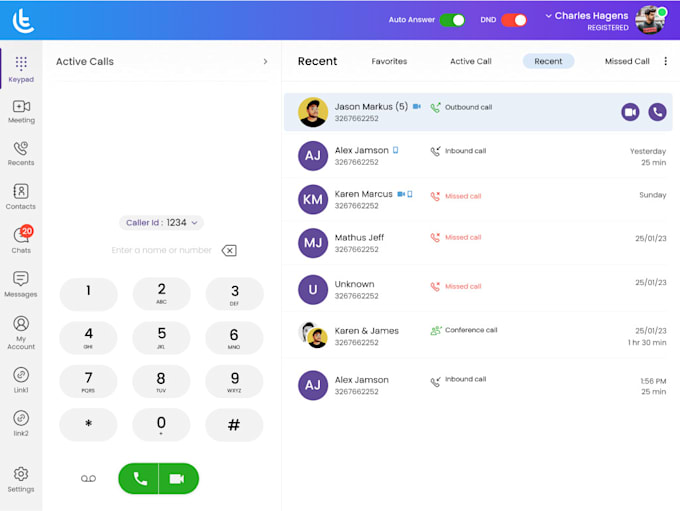The image size is (680, 511).
Task: Click the Active Calls heading
Action: tap(85, 62)
